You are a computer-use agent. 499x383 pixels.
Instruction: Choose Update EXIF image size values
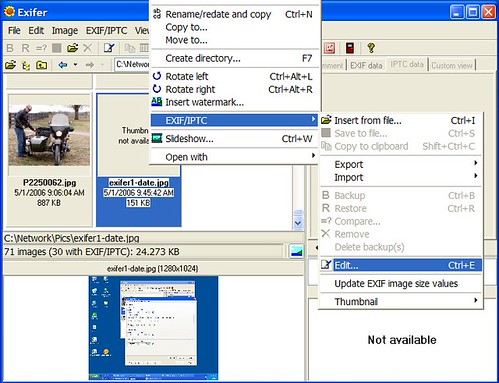401,283
